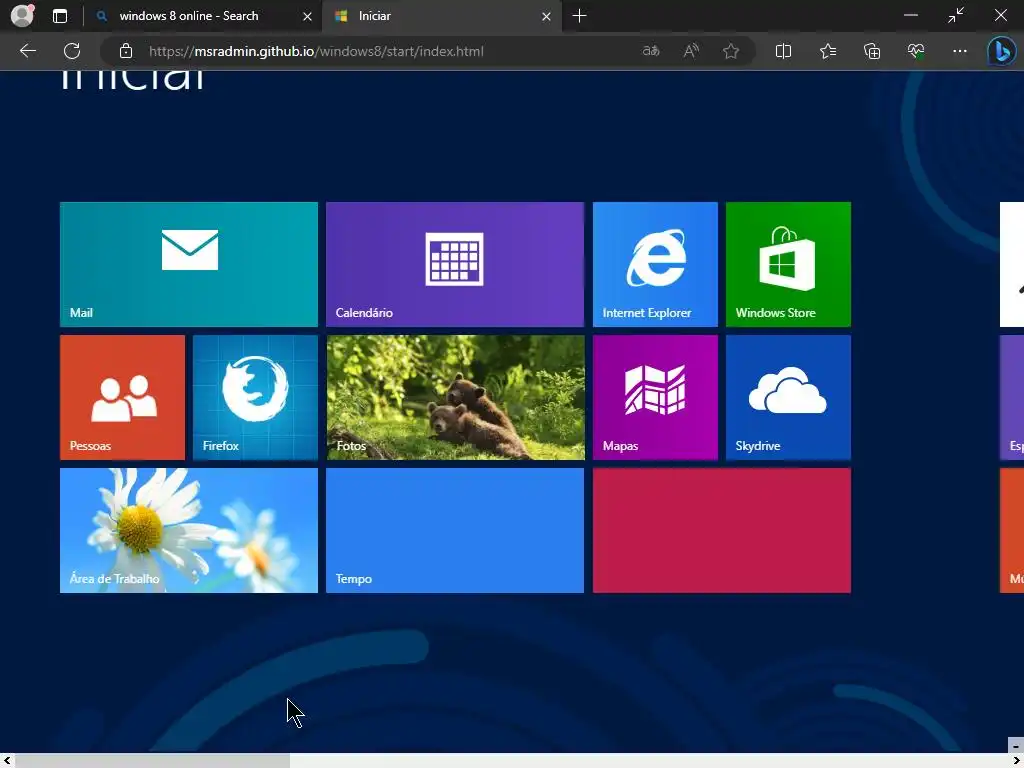
Task: Add page to favorites with star icon
Action: coord(731,51)
